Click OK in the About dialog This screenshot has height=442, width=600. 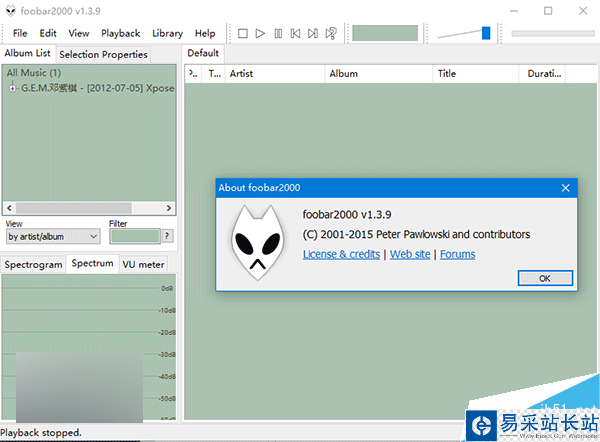(545, 278)
